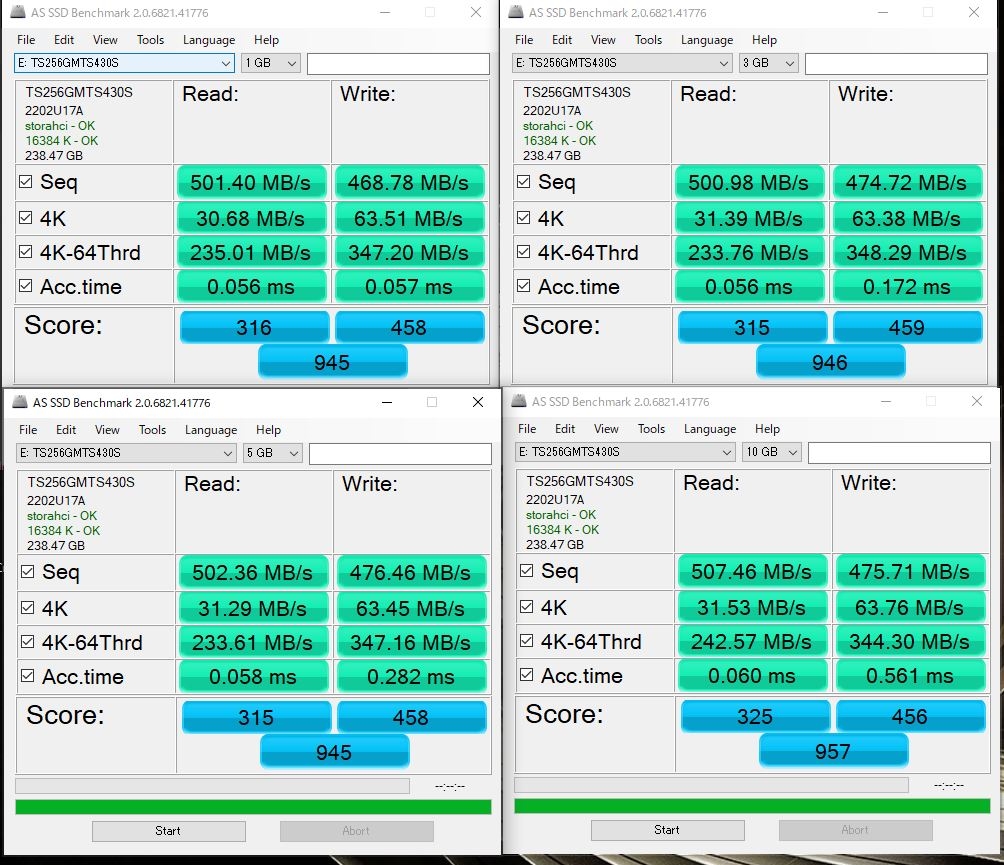
Task: Open Tools menu in the 10 GB window
Action: (x=651, y=428)
